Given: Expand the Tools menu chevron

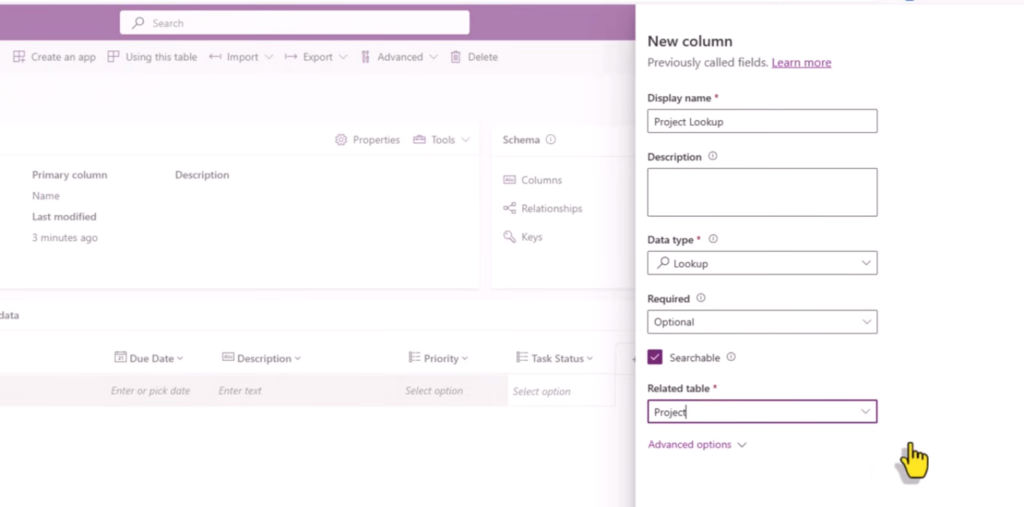Looking at the screenshot, I should pos(465,140).
